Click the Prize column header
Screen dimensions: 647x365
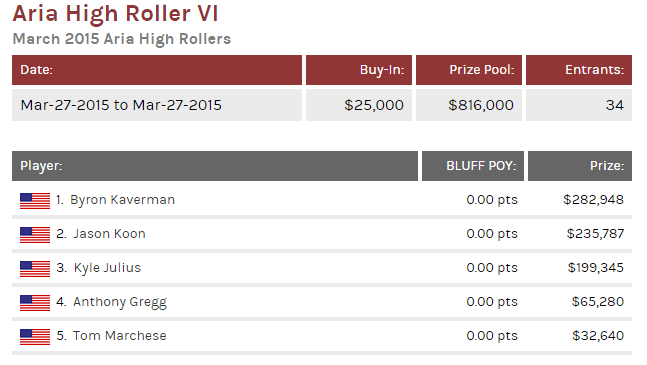[x=580, y=166]
